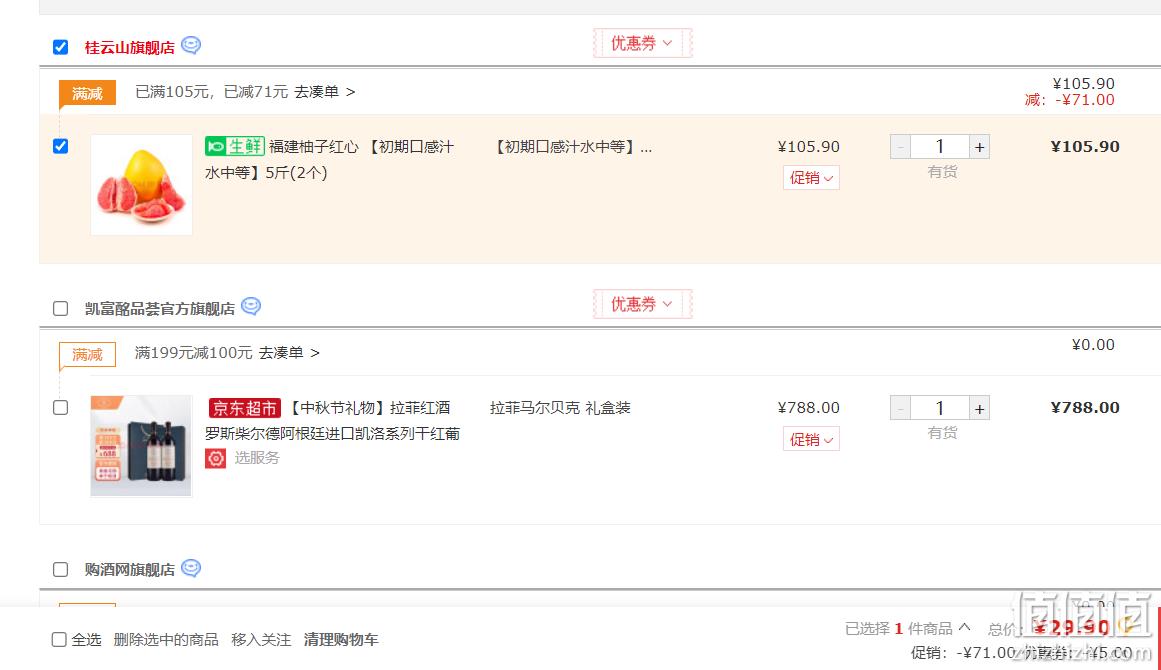The image size is (1161, 670).
Task: Expand 促销 dropdown under ¥105.90 price
Action: (x=811, y=178)
